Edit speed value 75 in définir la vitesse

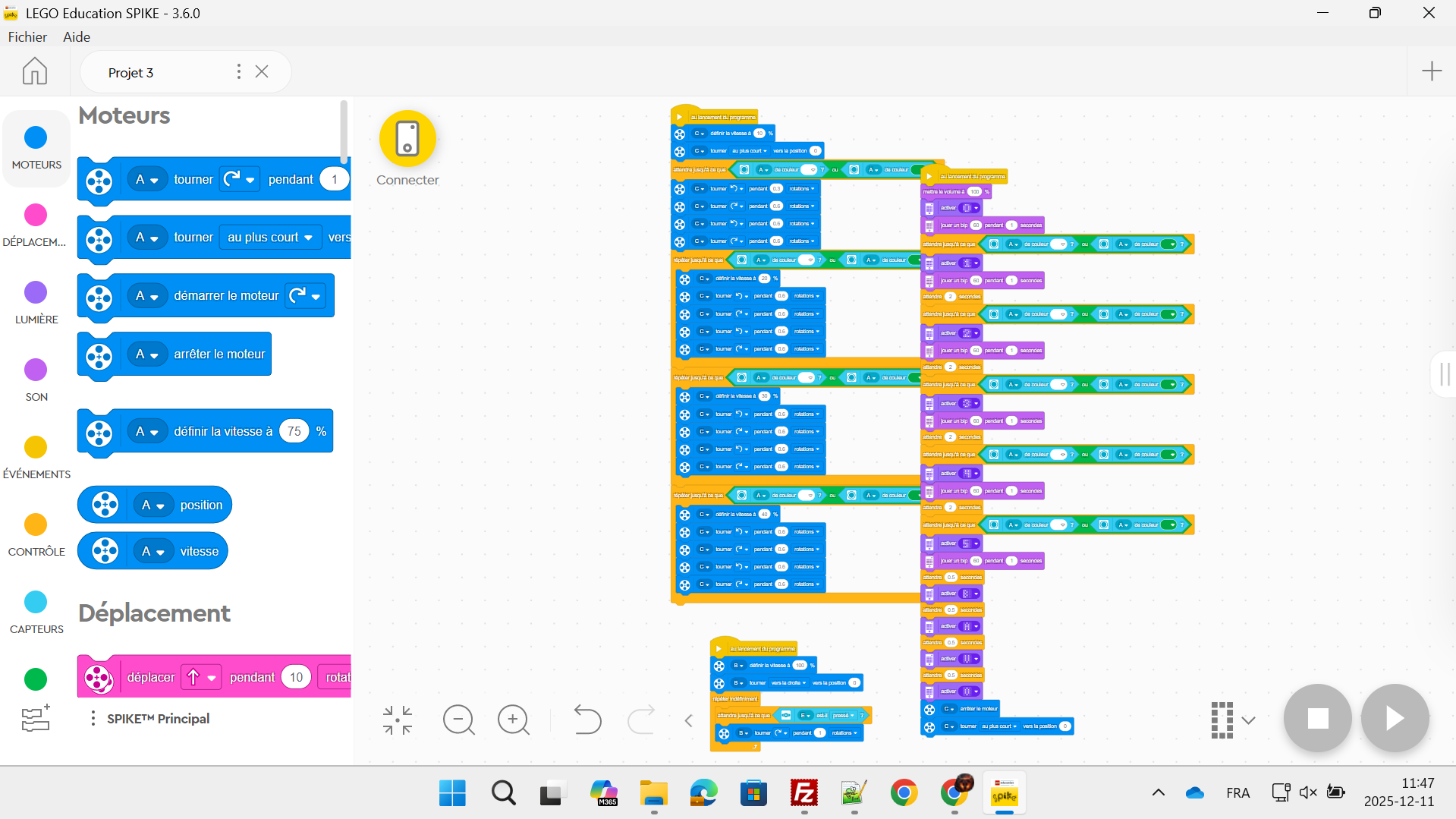click(294, 431)
